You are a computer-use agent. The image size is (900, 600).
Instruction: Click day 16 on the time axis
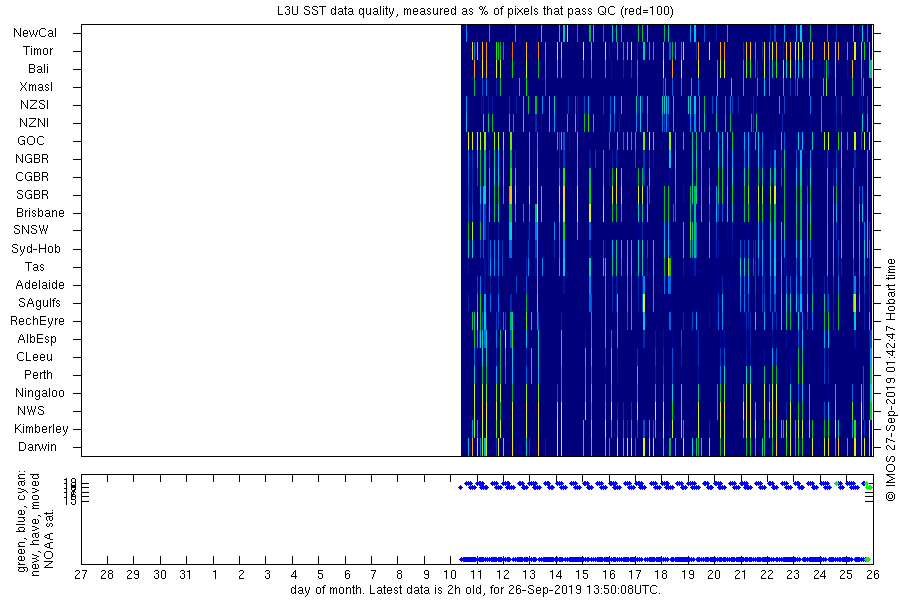point(608,575)
